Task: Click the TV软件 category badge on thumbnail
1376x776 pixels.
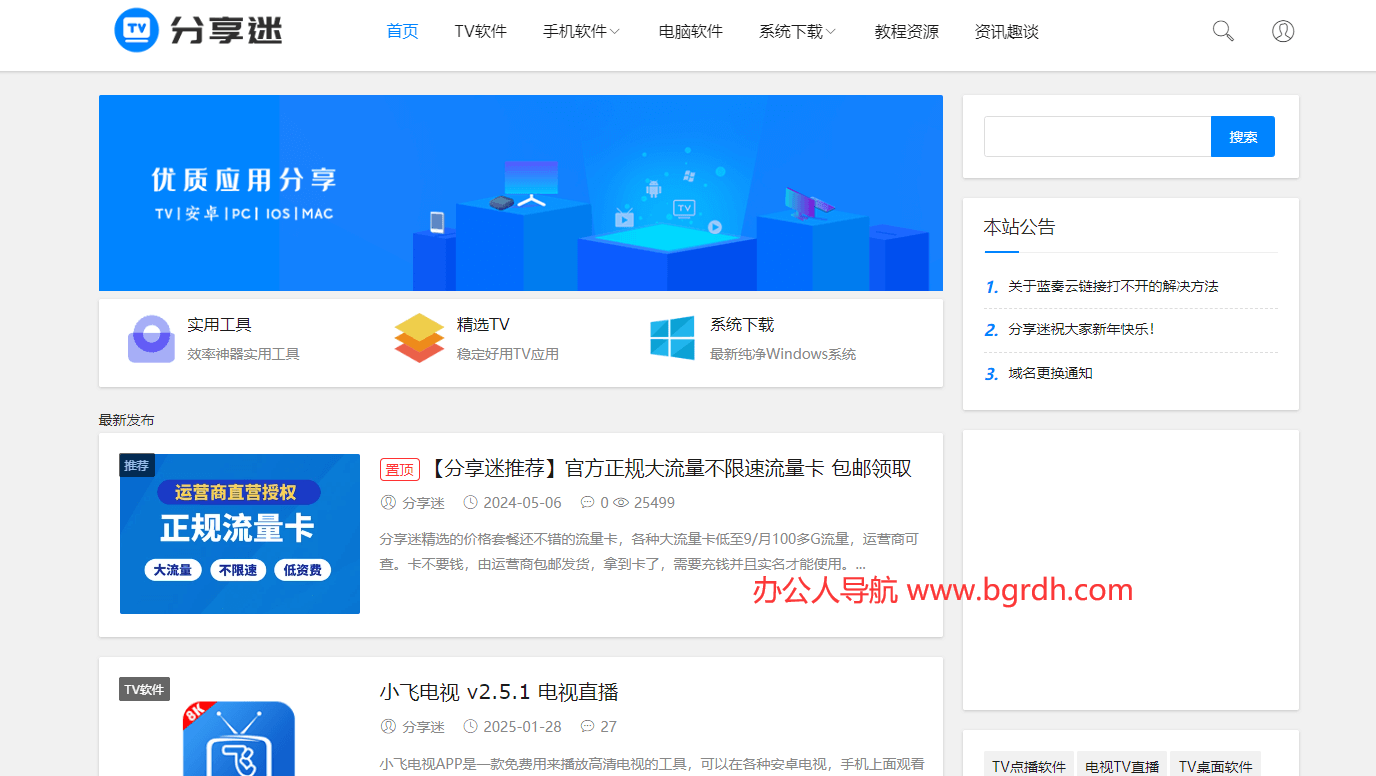Action: point(144,689)
